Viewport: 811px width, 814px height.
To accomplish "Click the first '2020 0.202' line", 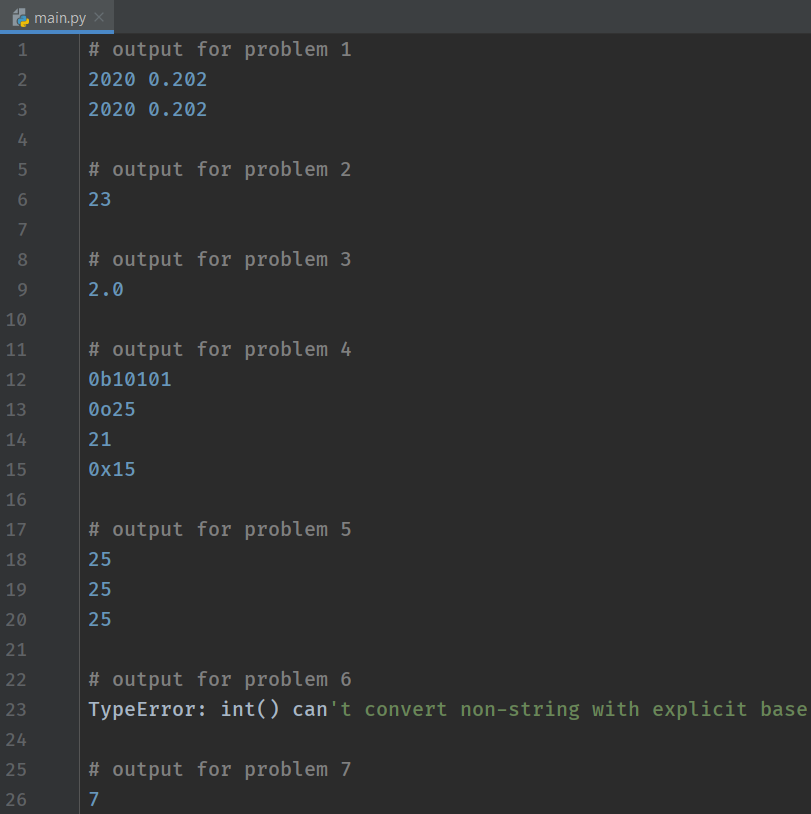I will coord(147,80).
